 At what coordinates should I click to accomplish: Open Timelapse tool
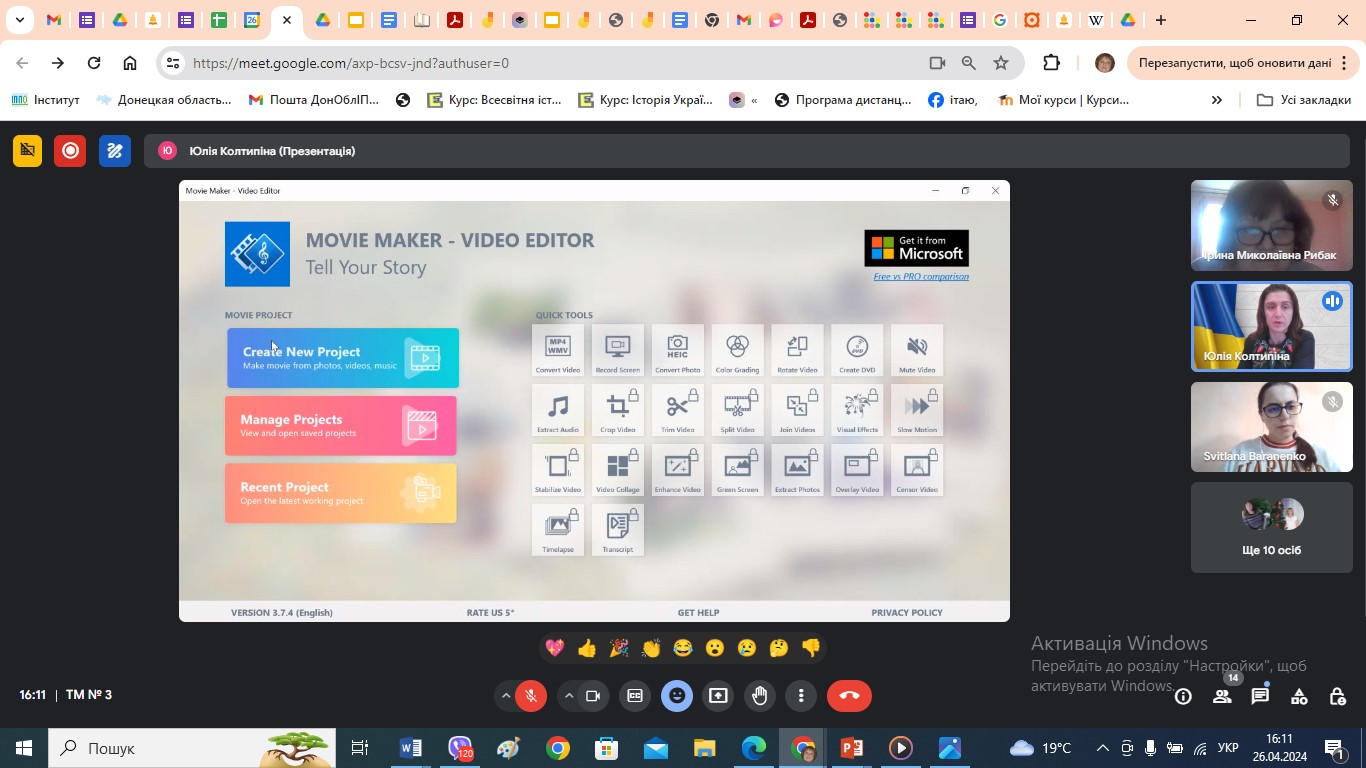pos(558,530)
